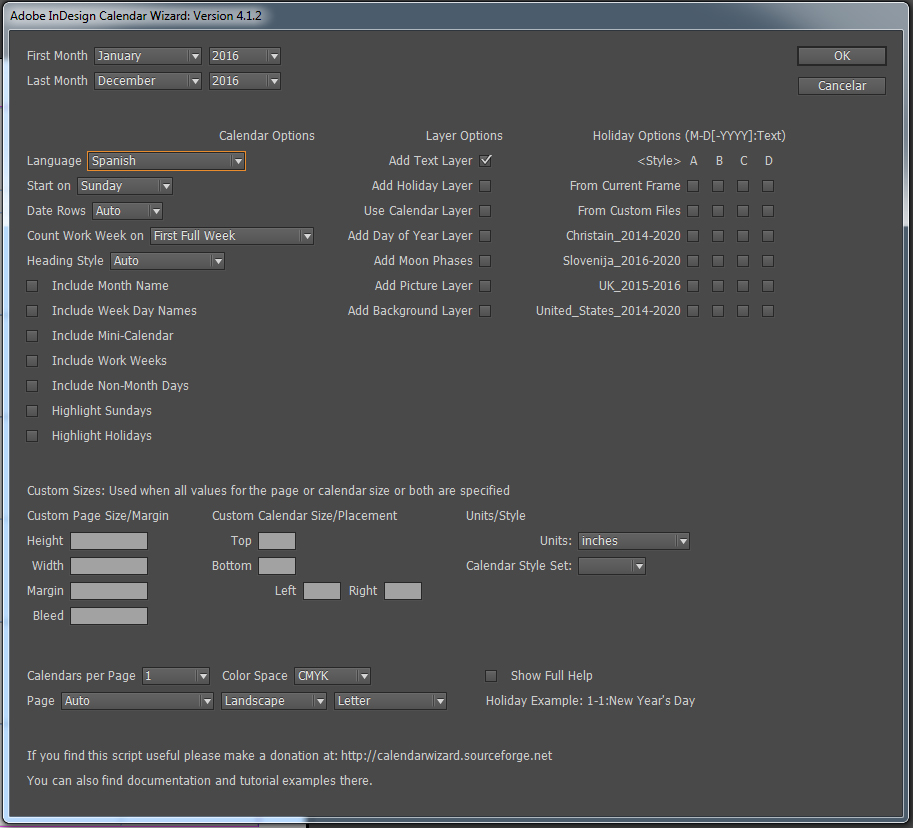Enable Include Mini-Calendar checkbox

tap(32, 336)
